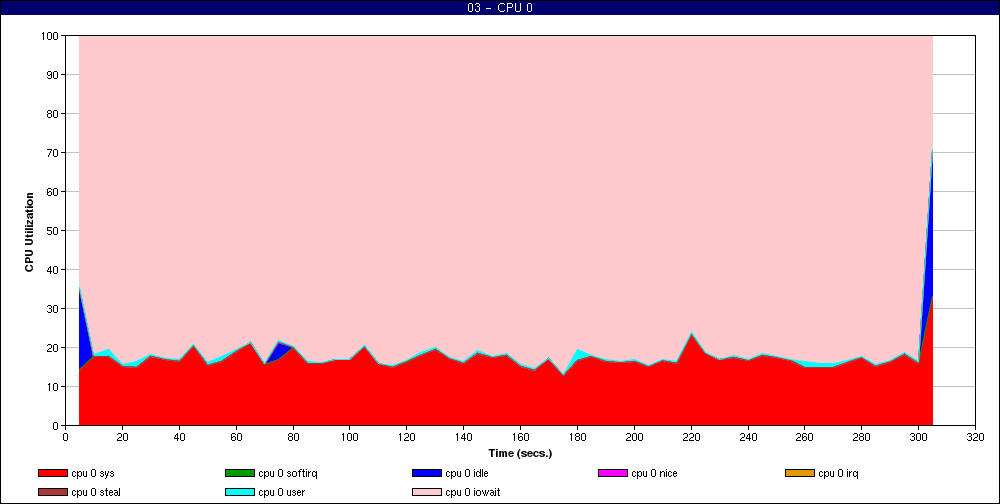Click the "Time (secs.)" x-axis title
The image size is (1000, 504).
(x=520, y=453)
